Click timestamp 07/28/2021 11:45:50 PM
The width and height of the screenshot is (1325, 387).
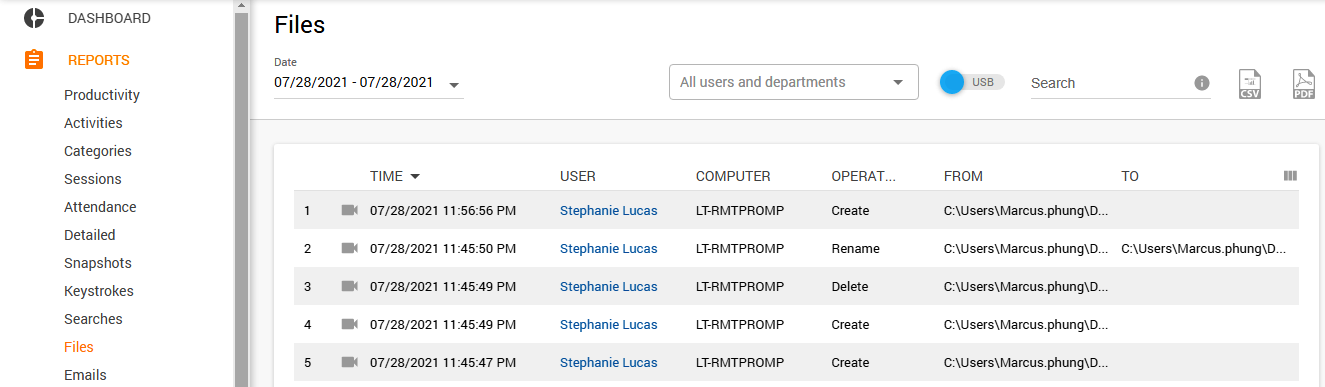pyautogui.click(x=443, y=248)
